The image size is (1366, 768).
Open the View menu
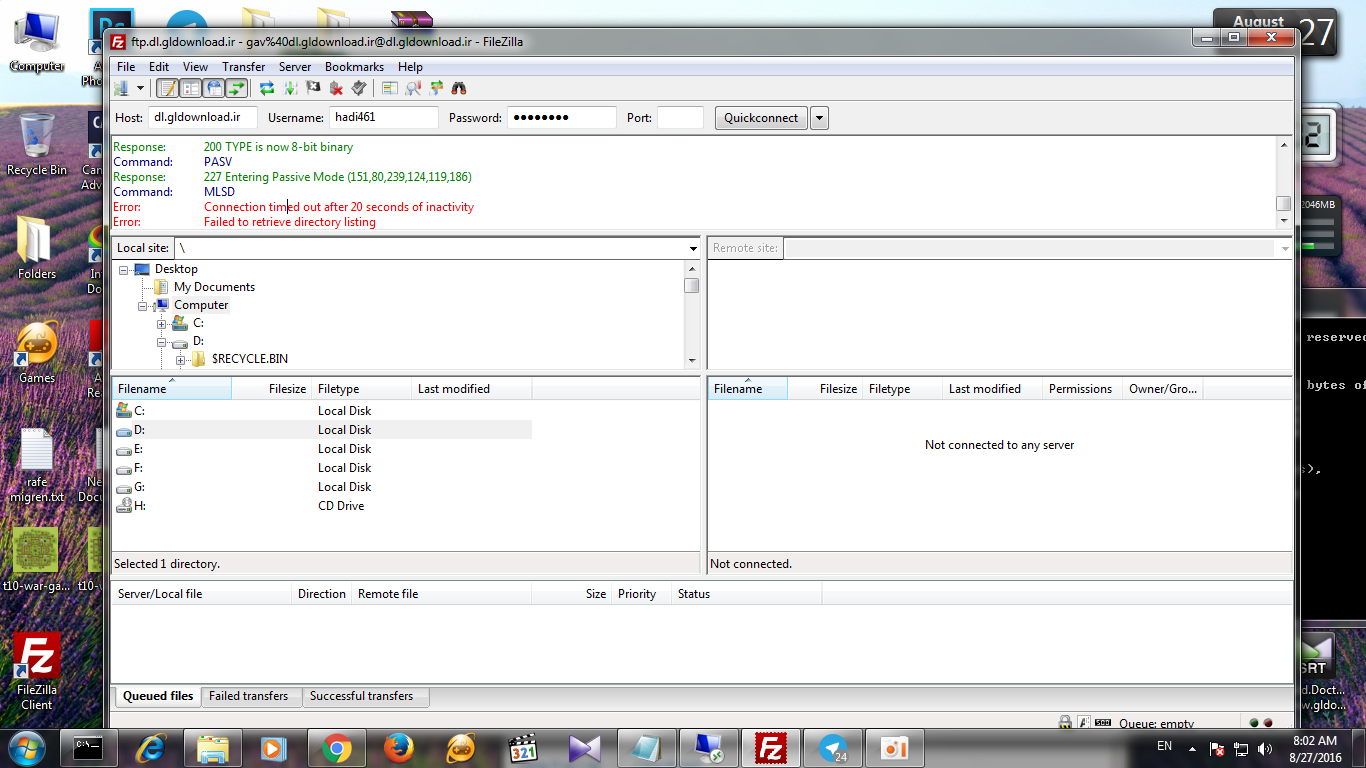pos(195,67)
